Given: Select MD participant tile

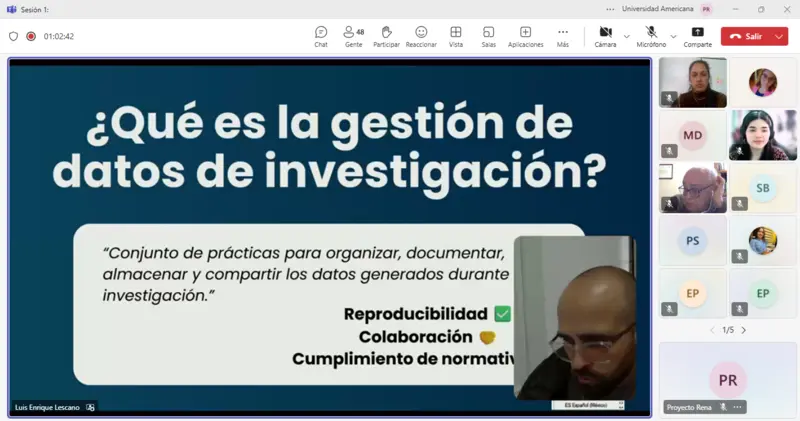Looking at the screenshot, I should click(x=692, y=135).
